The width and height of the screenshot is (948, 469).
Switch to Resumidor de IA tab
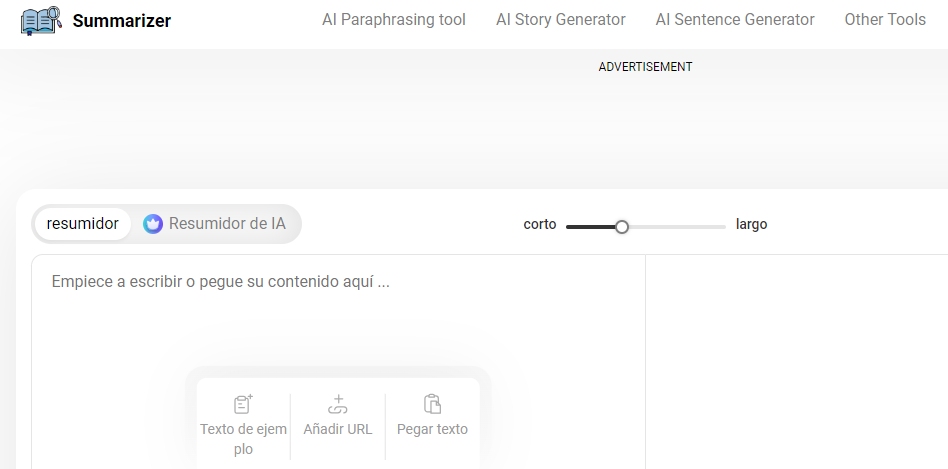215,224
